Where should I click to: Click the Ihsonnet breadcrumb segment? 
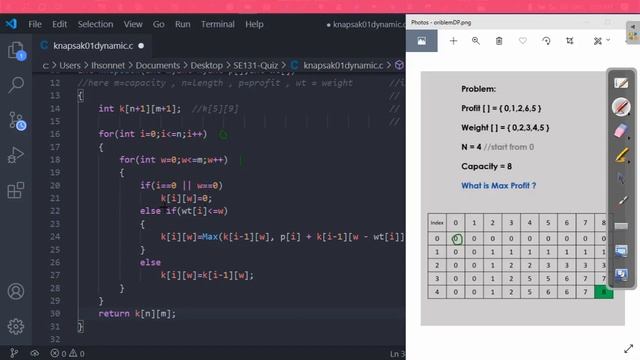(x=108, y=65)
